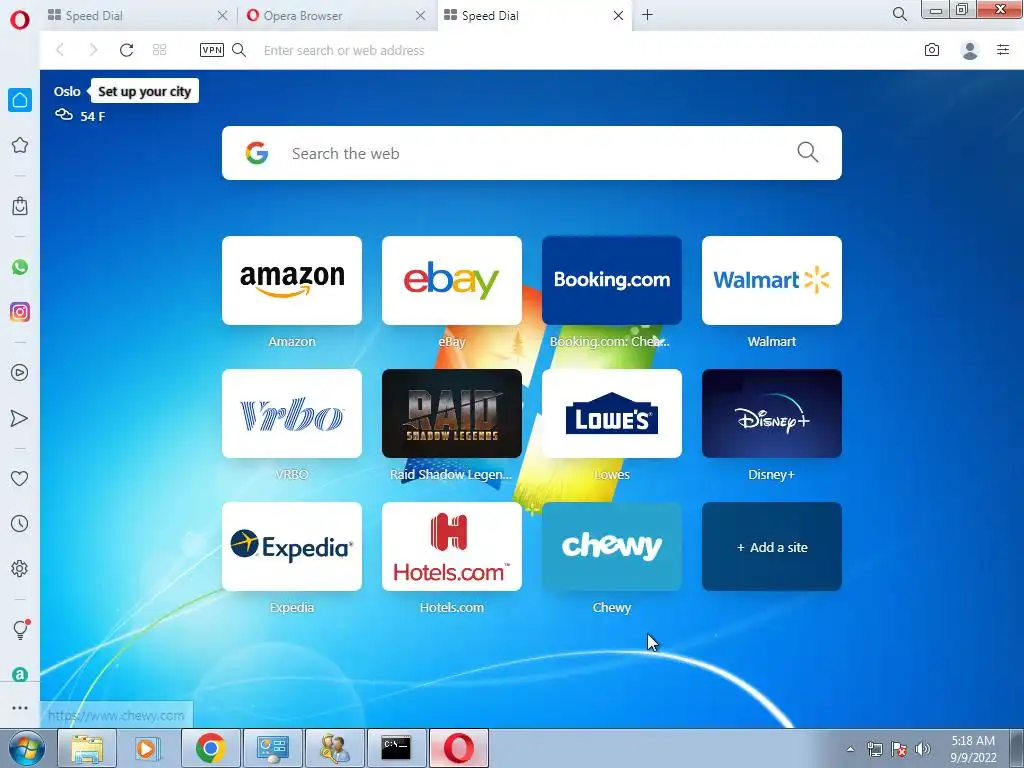The height and width of the screenshot is (768, 1024).
Task: Open Windows Explorer from the taskbar
Action: coord(87,748)
